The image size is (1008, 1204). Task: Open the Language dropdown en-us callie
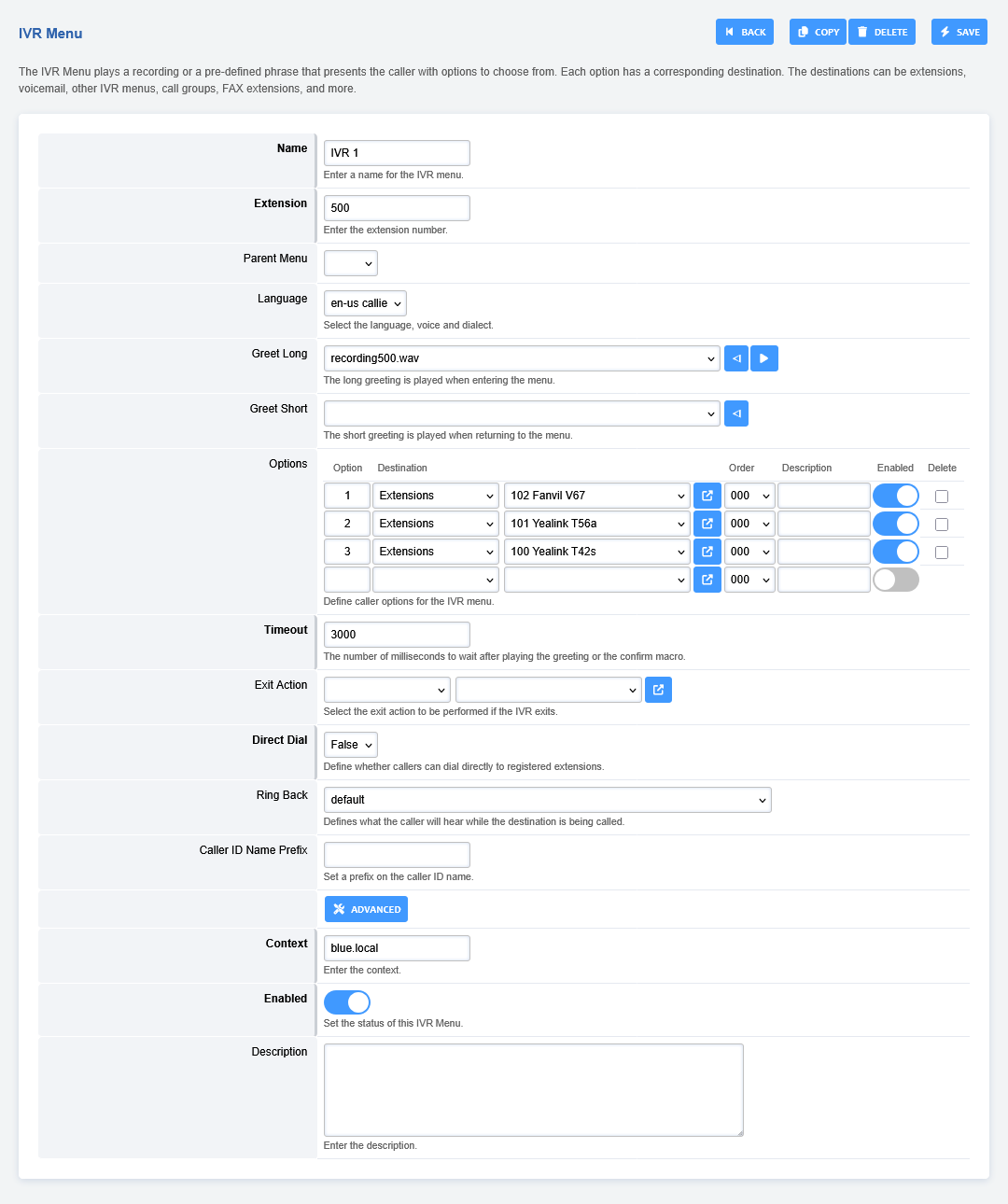pyautogui.click(x=365, y=303)
